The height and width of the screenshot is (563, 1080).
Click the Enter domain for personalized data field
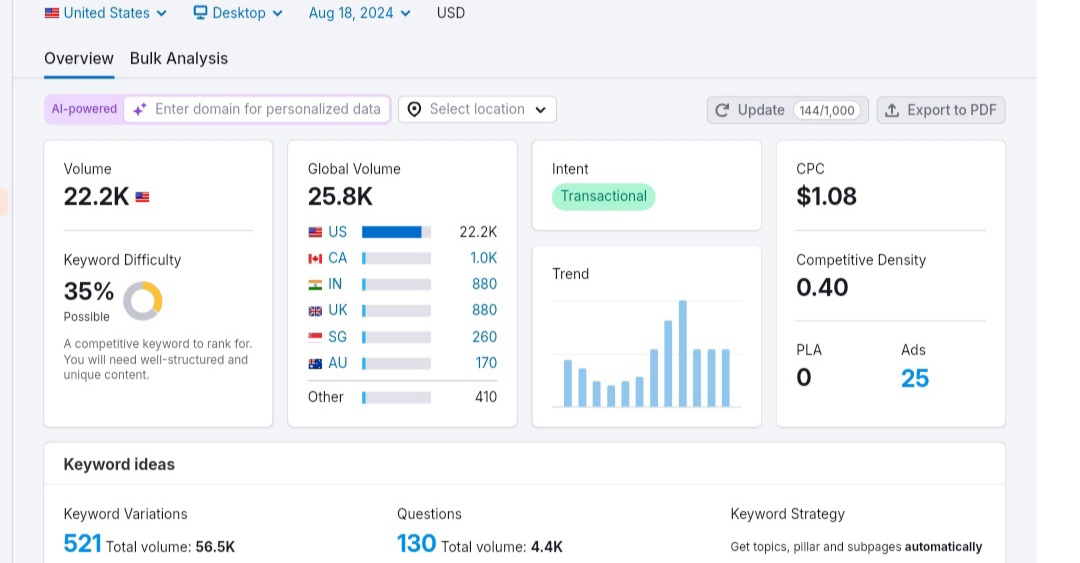(x=257, y=110)
